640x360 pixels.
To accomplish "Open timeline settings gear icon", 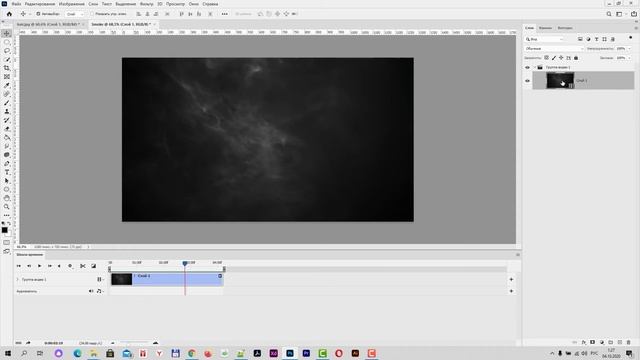I will pos(70,266).
